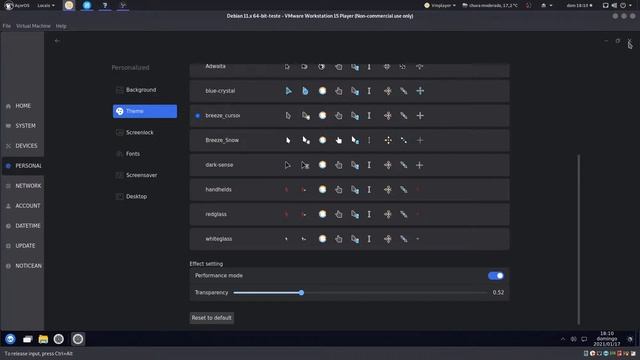Image resolution: width=640 pixels, height=360 pixels.
Task: Click handhelds red arrow pointer icon
Action: coord(287,189)
